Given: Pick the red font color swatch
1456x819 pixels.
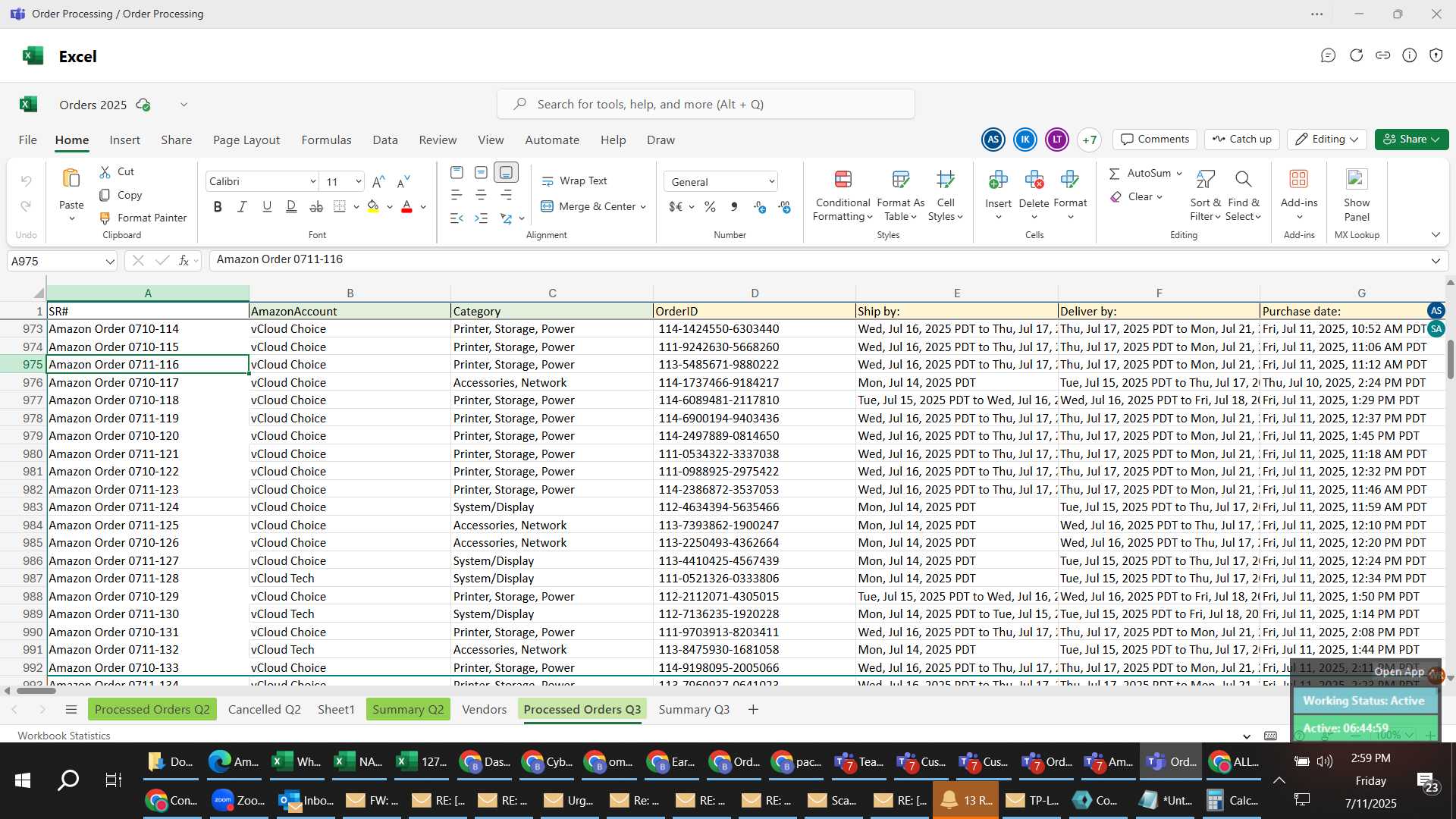Looking at the screenshot, I should click(406, 206).
